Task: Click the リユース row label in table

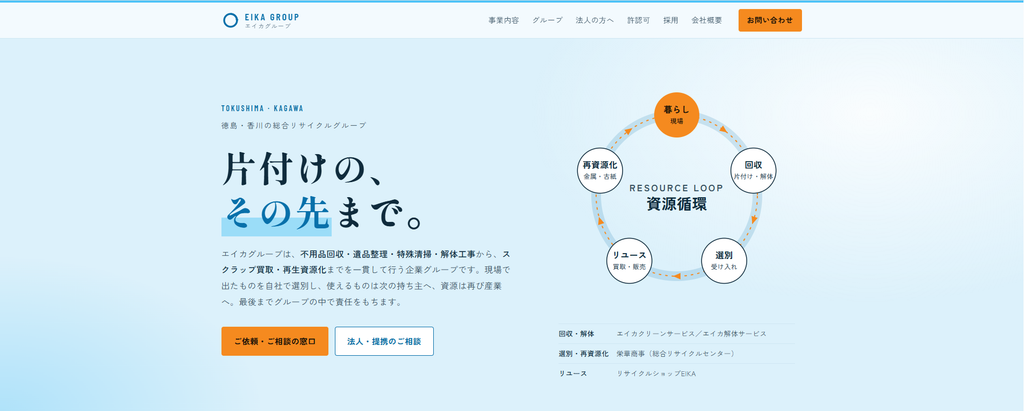Action: click(x=573, y=374)
